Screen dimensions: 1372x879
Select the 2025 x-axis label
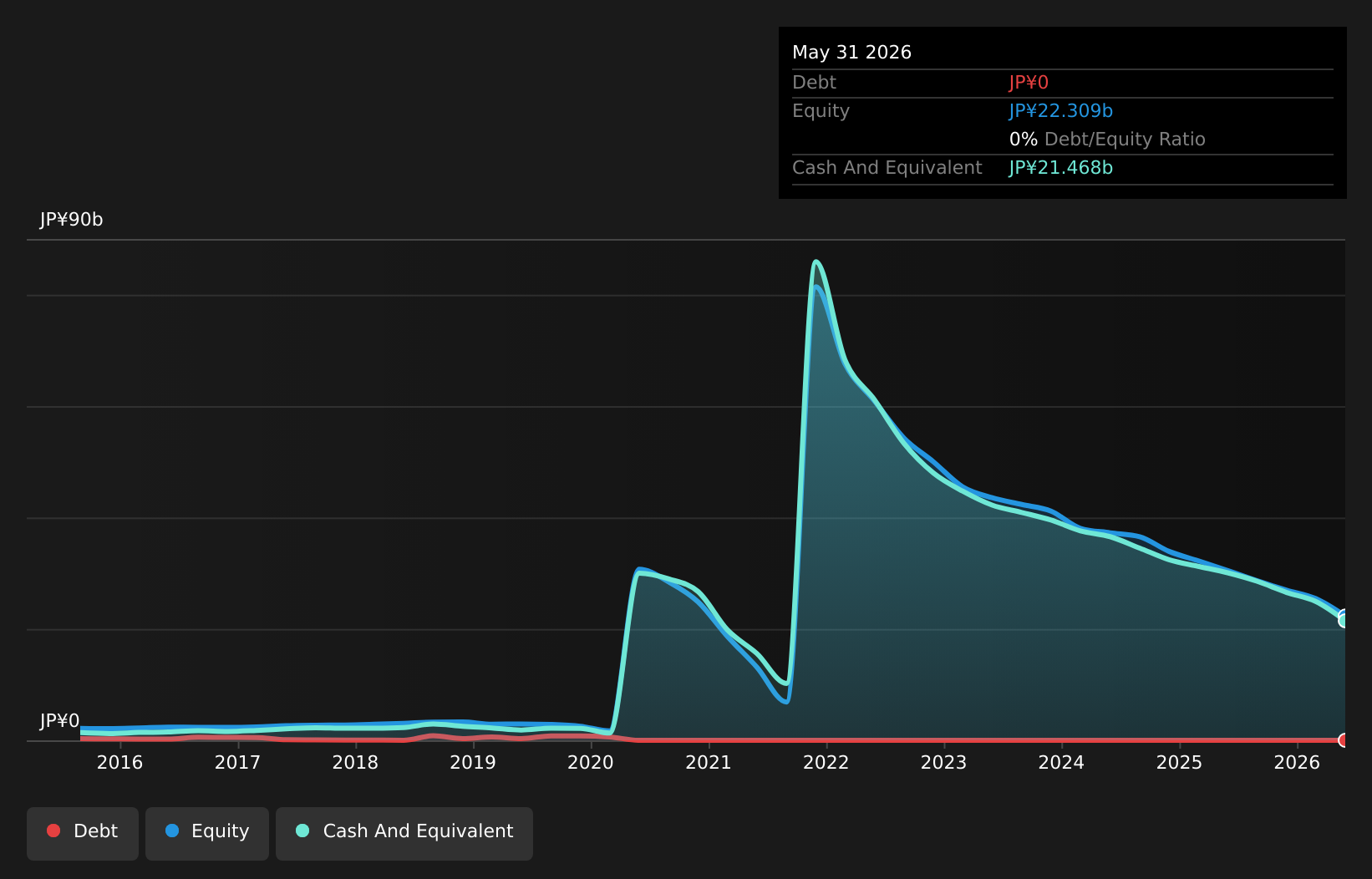pyautogui.click(x=1179, y=763)
